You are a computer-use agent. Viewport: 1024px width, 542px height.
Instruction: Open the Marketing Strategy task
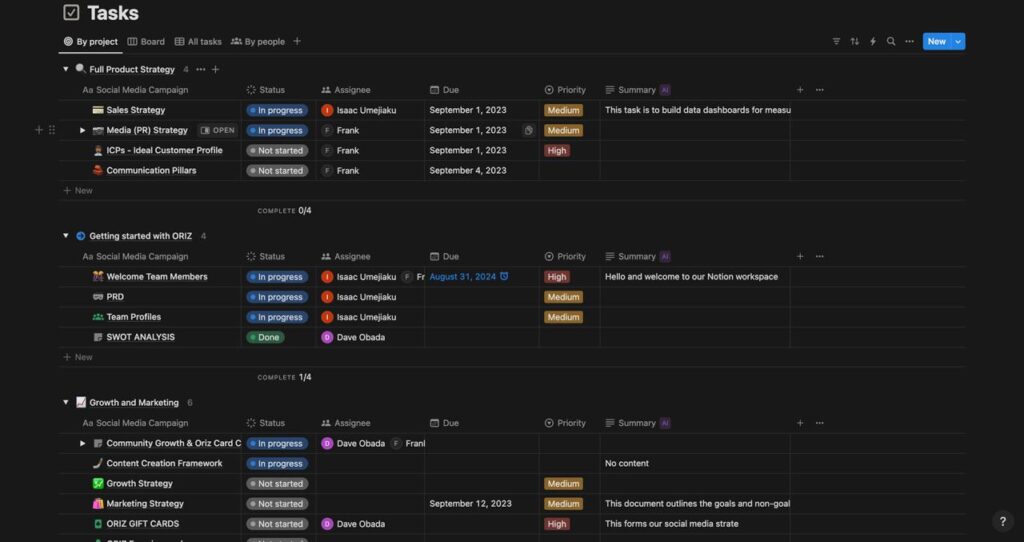click(145, 503)
